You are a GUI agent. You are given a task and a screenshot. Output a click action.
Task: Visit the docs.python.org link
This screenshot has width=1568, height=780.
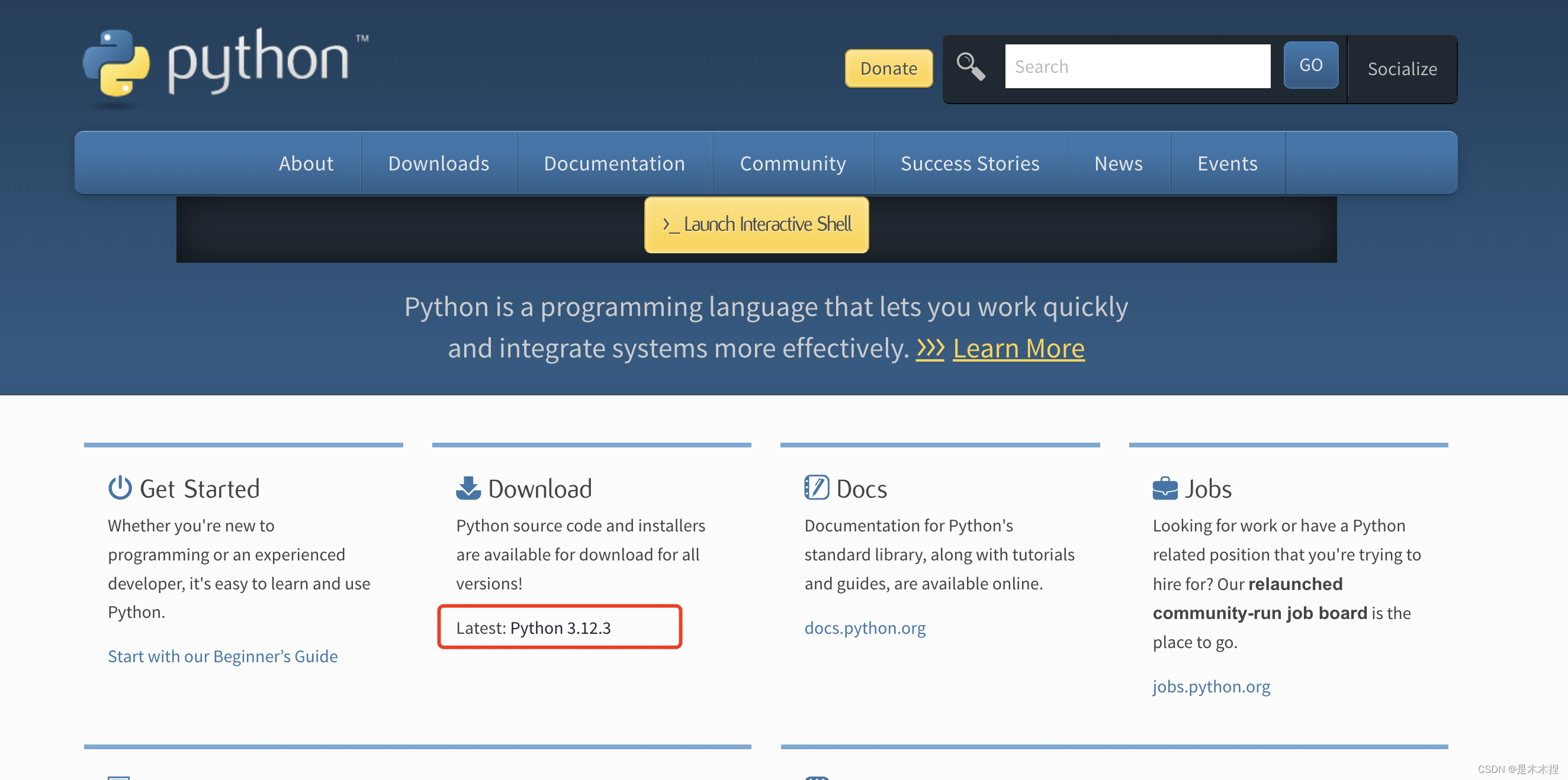[865, 627]
